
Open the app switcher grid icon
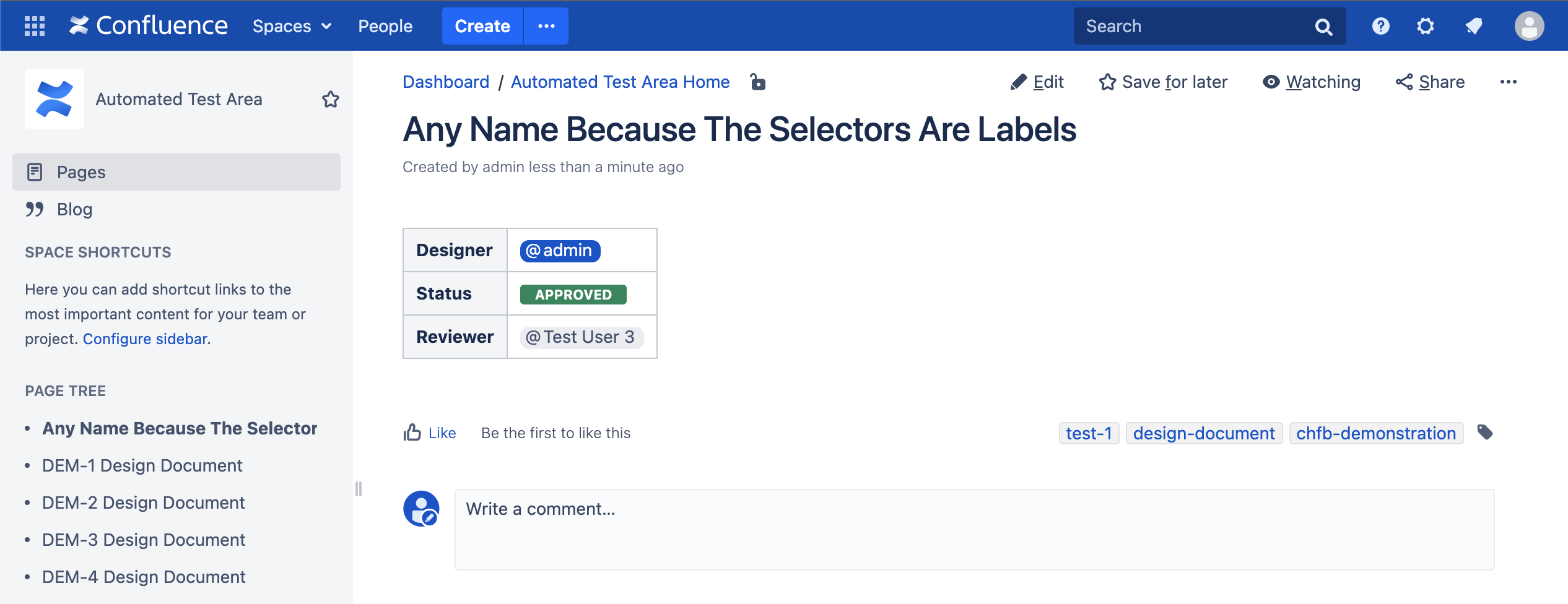click(x=35, y=26)
